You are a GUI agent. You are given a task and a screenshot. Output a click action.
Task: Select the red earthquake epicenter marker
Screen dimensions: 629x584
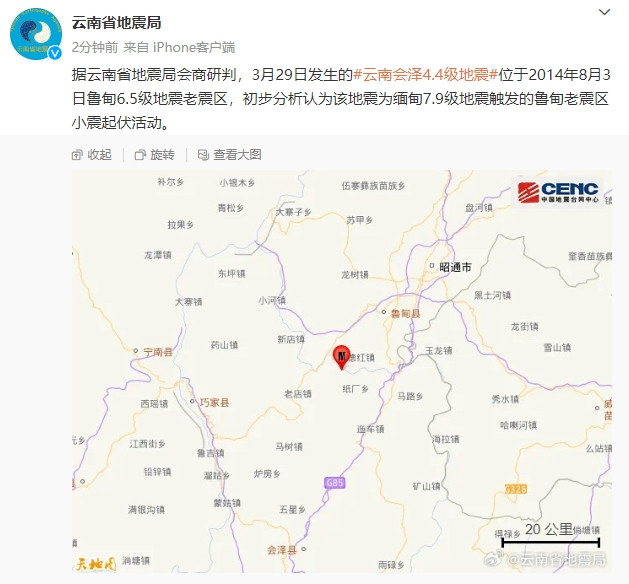coord(342,357)
